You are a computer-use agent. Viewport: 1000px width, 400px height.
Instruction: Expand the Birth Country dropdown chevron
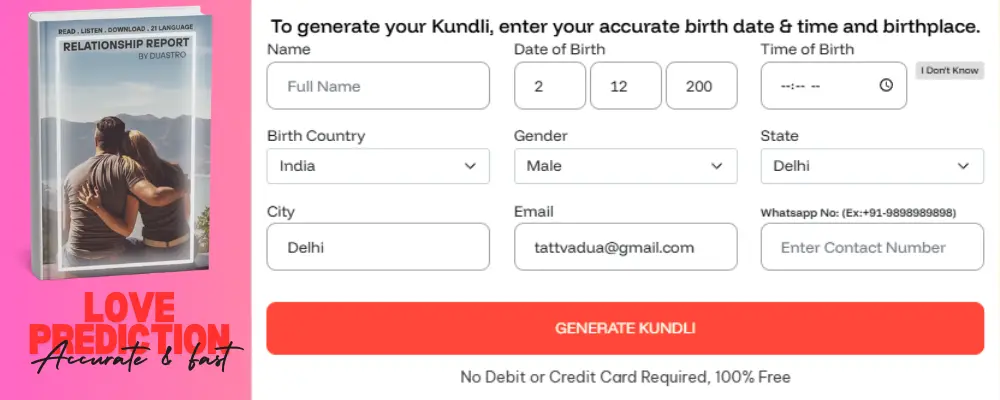(x=470, y=166)
